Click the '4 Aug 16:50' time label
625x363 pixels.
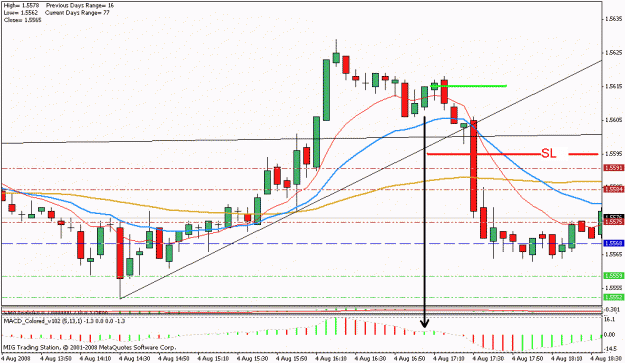tap(409, 359)
